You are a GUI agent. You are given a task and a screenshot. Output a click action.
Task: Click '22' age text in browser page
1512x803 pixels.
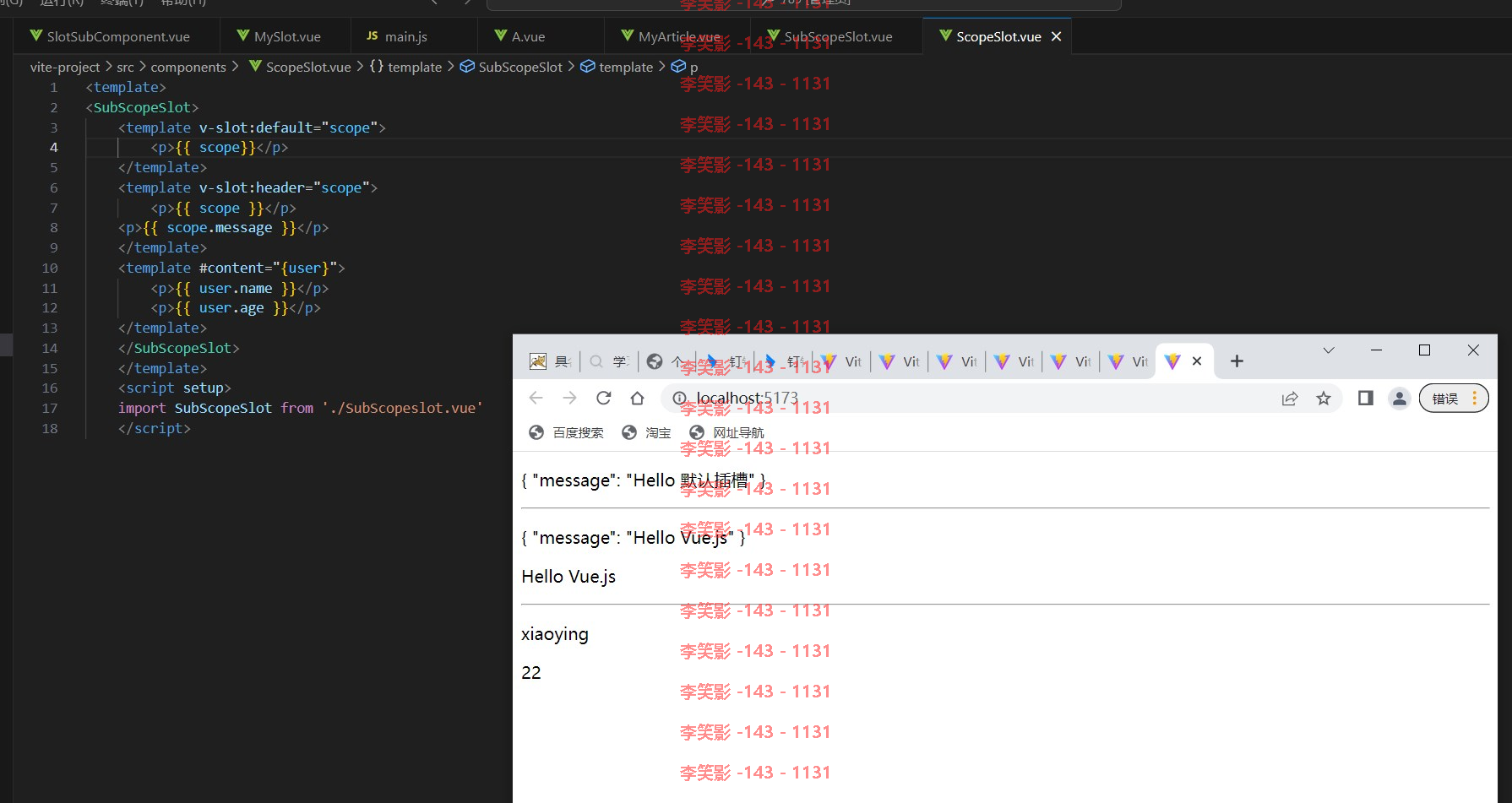point(531,673)
